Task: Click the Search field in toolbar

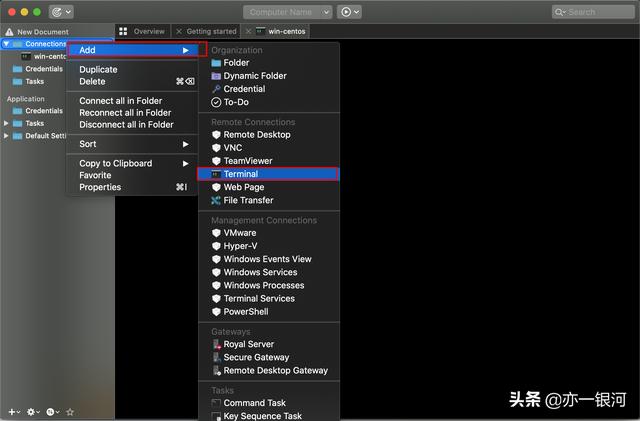Action: pyautogui.click(x=593, y=12)
